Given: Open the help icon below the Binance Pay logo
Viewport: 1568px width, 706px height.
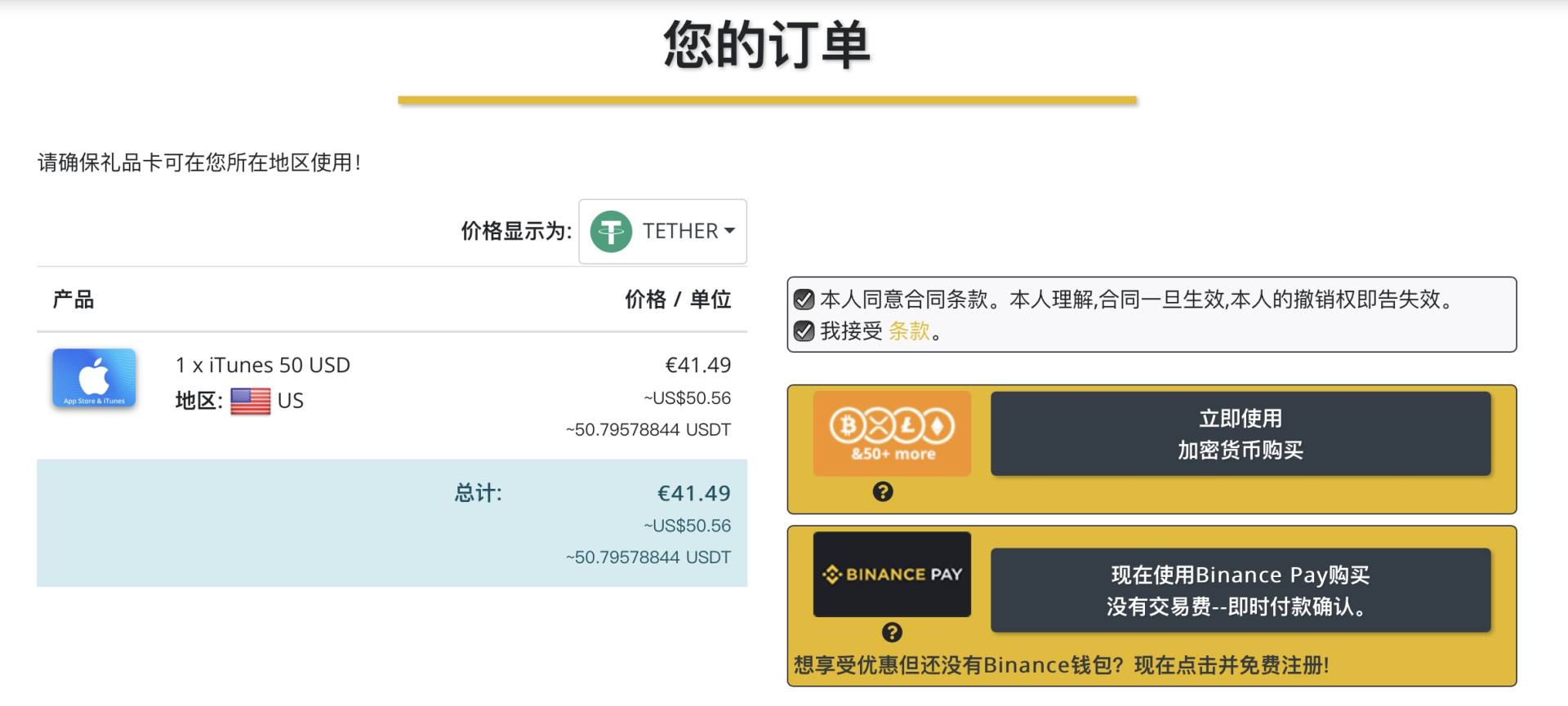Looking at the screenshot, I should 891,631.
